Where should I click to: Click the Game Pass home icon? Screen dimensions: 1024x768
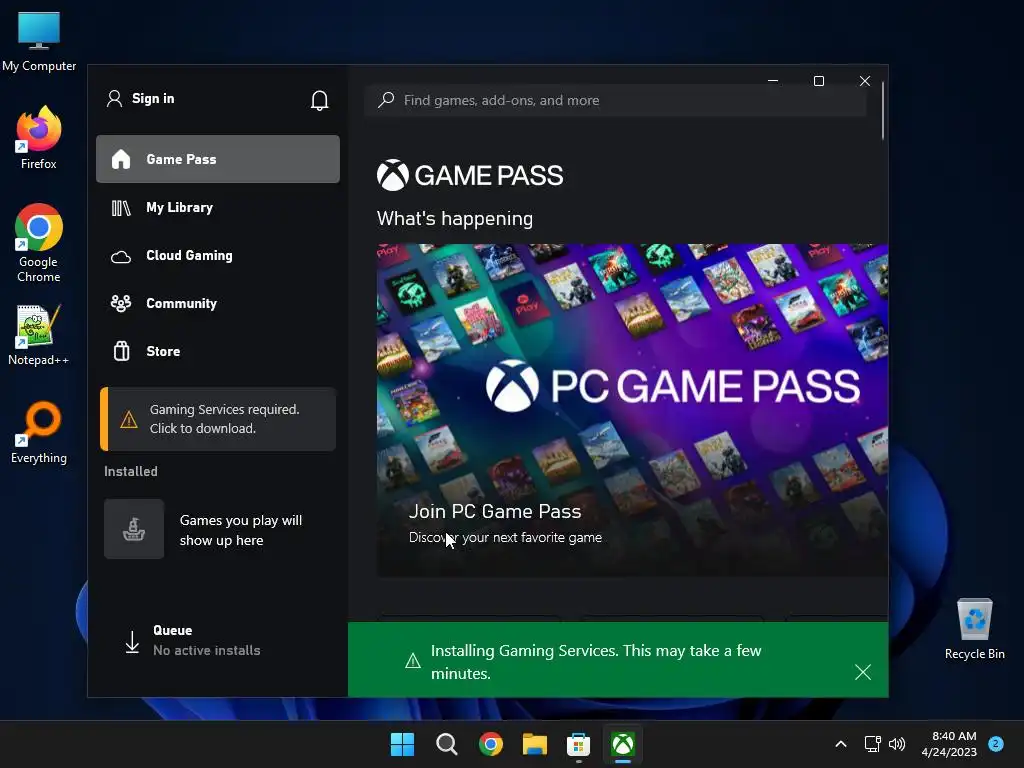(x=121, y=159)
